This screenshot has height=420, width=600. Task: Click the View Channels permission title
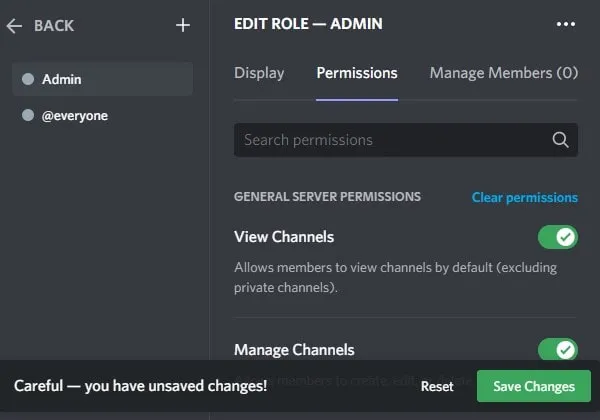(x=284, y=237)
